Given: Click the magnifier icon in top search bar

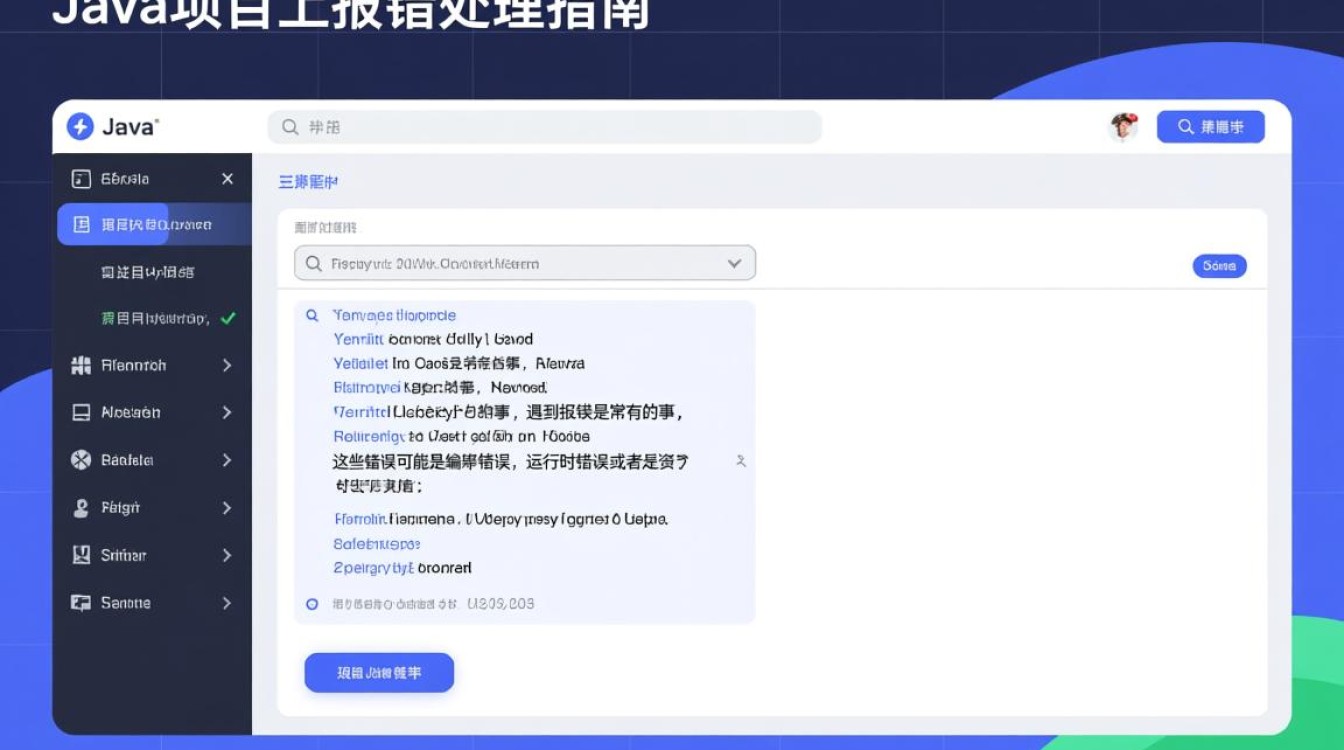Looking at the screenshot, I should 290,127.
